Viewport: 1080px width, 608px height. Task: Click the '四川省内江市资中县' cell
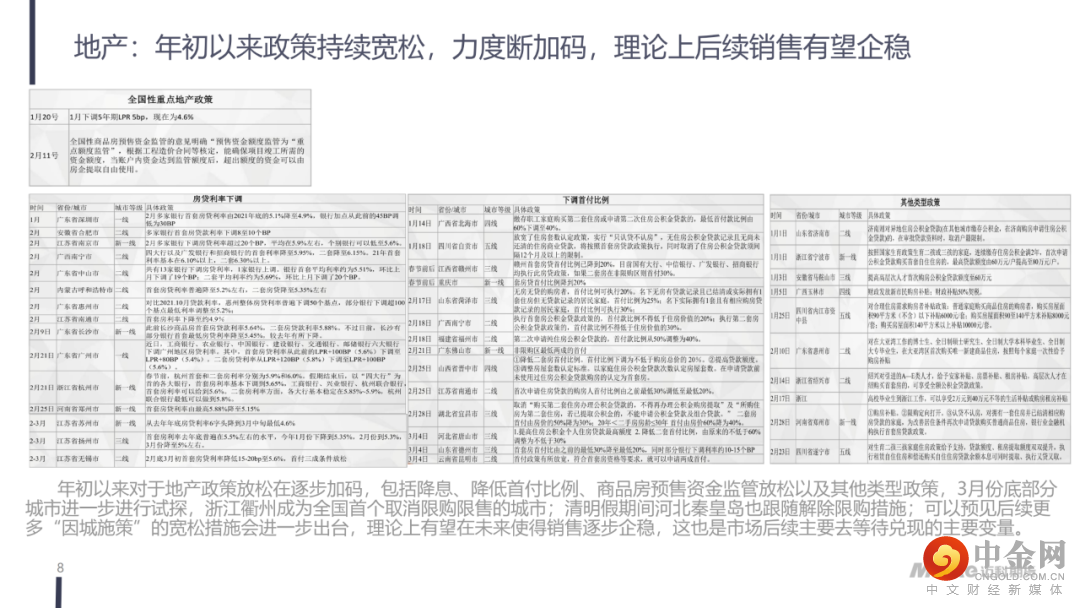pyautogui.click(x=815, y=315)
